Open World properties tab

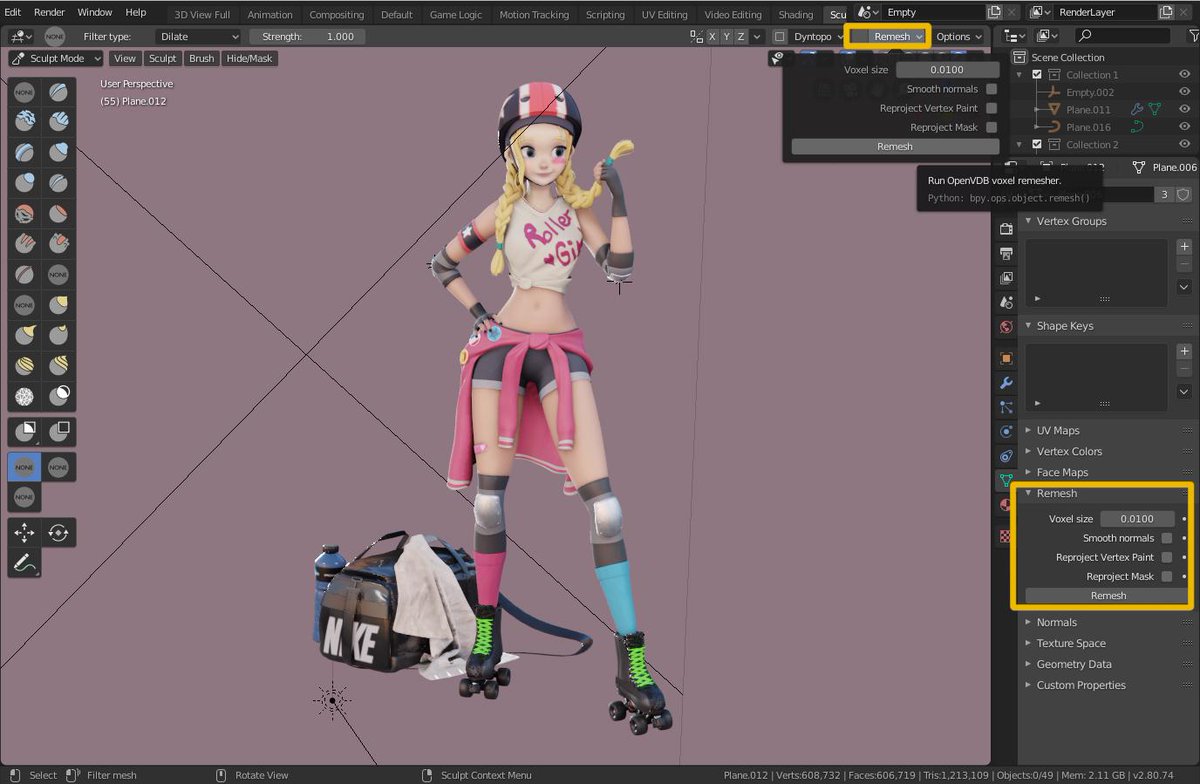point(1006,327)
